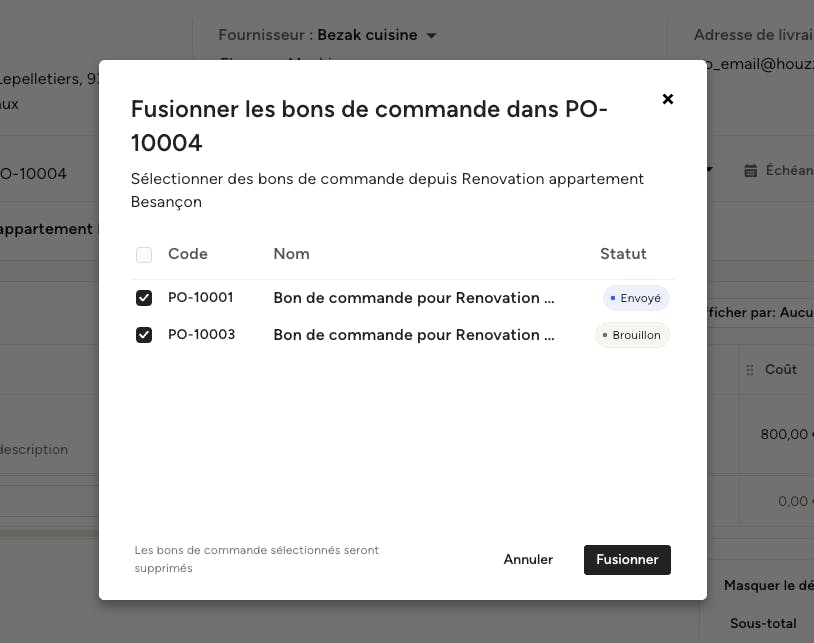Select the PO-10001 order name

(x=414, y=298)
